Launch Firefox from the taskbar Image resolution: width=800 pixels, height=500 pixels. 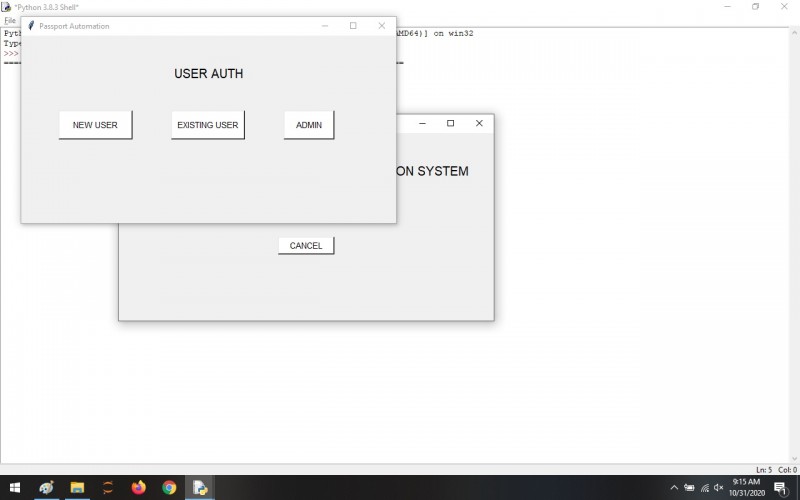point(138,488)
